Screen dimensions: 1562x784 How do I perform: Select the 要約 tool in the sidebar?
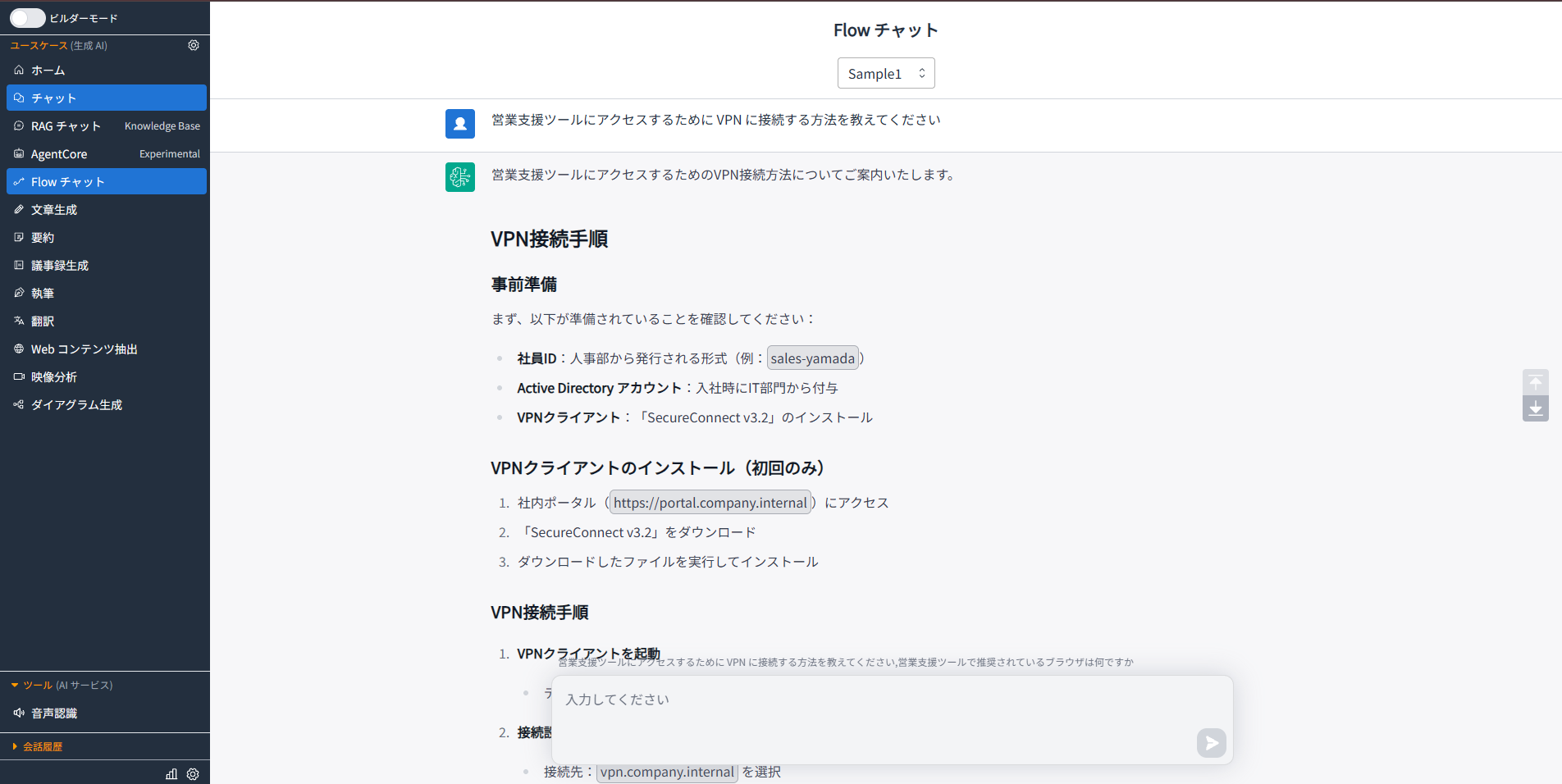click(43, 237)
